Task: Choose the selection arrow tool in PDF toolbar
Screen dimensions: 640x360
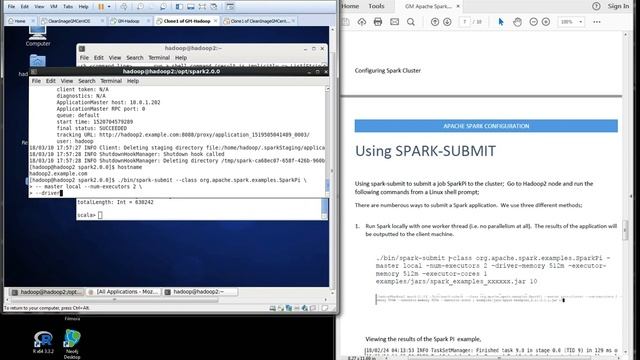Action: [x=501, y=22]
